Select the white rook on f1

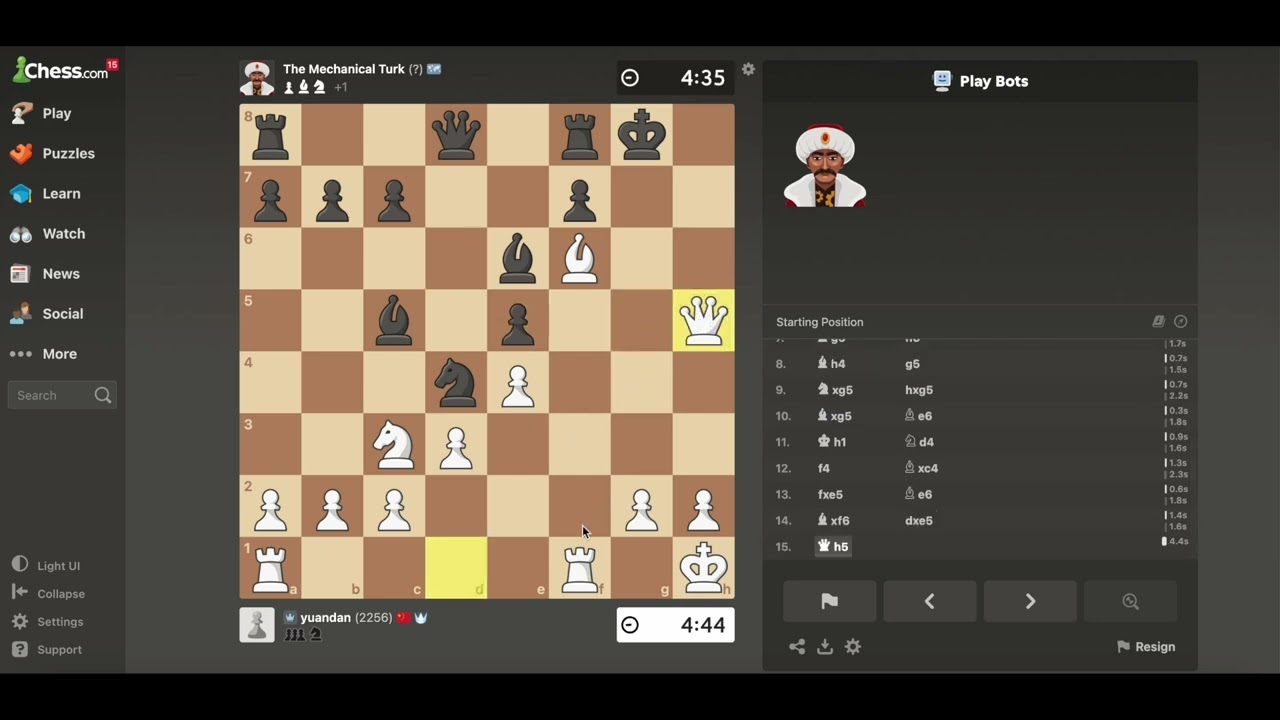(x=580, y=569)
